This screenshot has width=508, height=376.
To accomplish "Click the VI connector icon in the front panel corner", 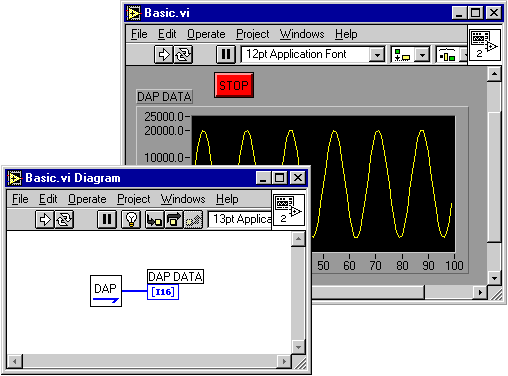I will click(x=485, y=45).
